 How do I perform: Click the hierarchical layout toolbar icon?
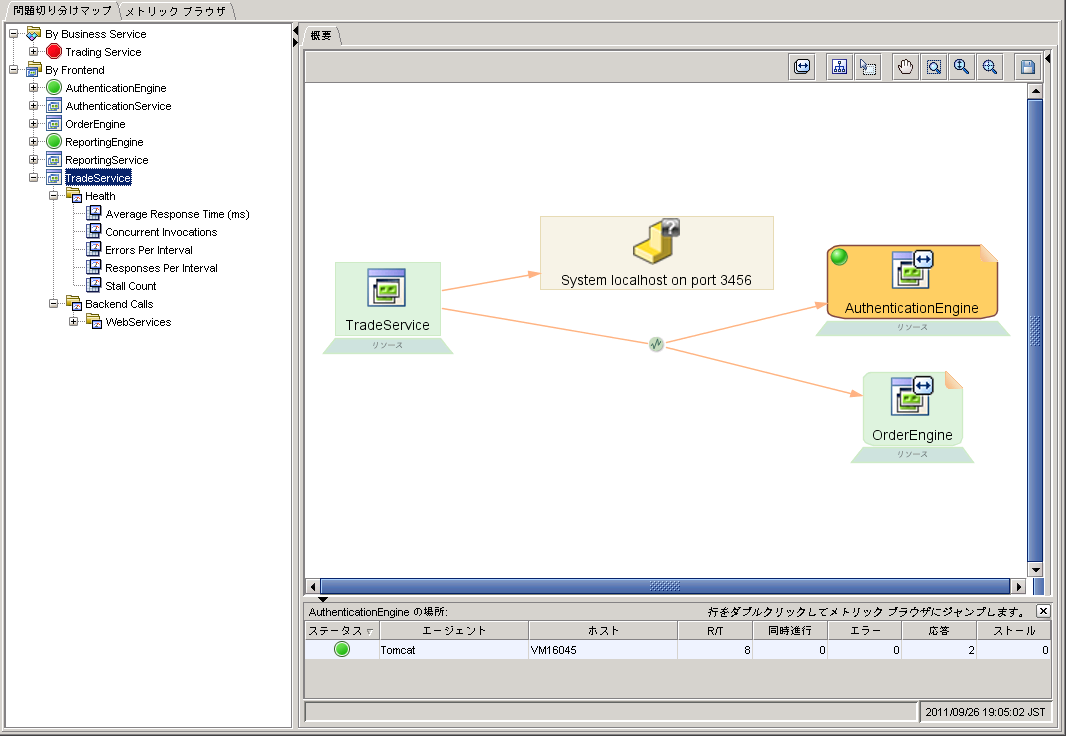click(x=839, y=67)
